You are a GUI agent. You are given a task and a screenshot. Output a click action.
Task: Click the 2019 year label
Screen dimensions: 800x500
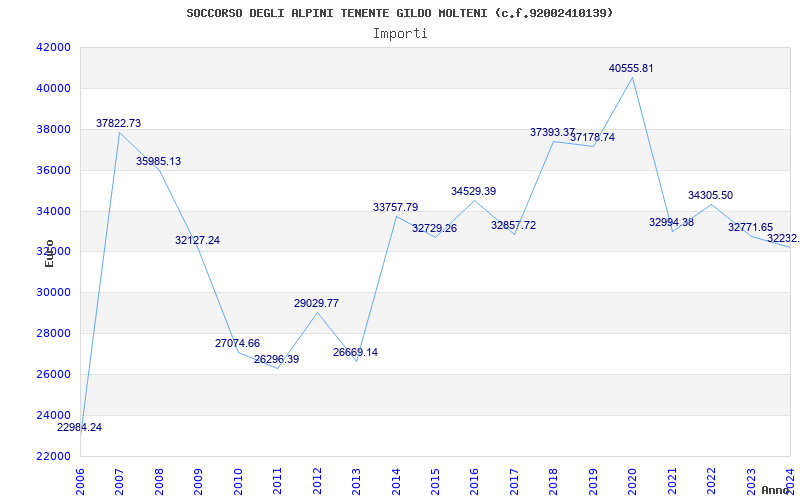pos(593,481)
